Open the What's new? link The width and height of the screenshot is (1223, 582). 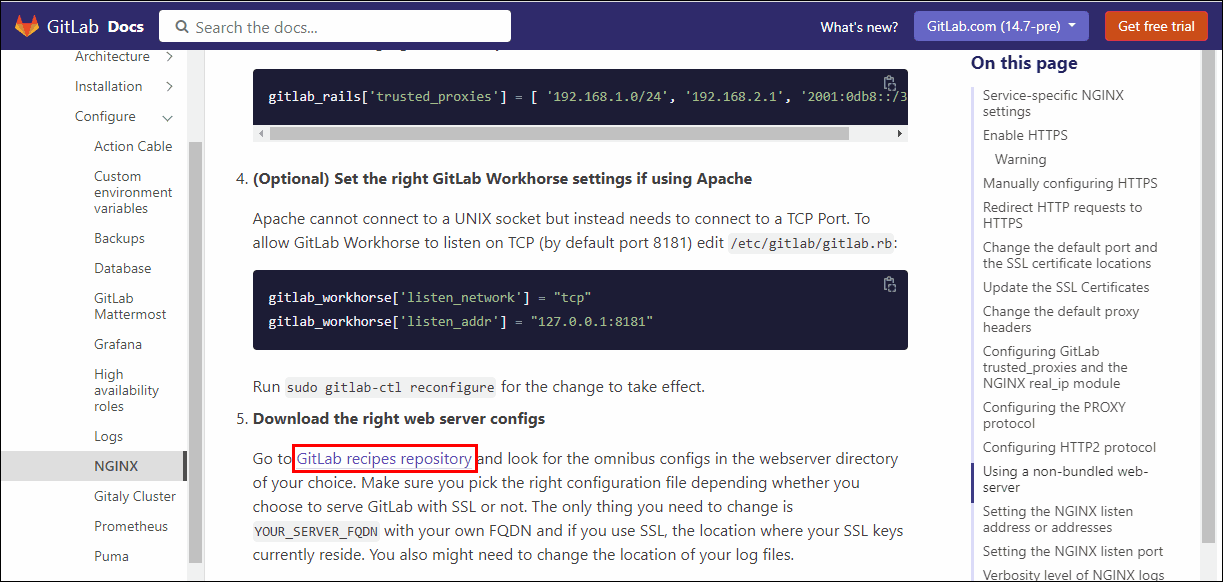[x=859, y=27]
